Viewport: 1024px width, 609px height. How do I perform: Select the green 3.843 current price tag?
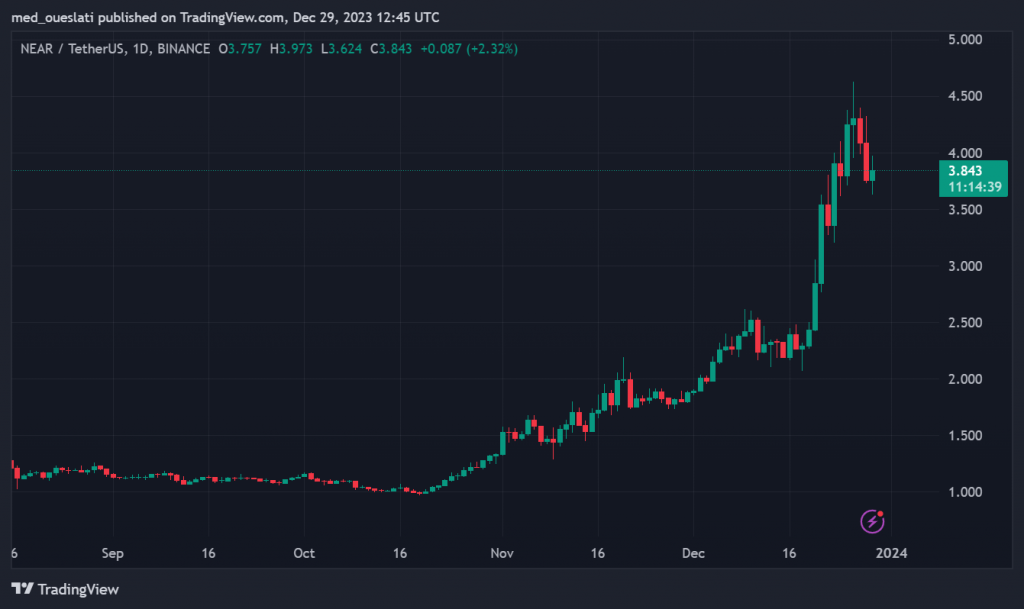964,169
